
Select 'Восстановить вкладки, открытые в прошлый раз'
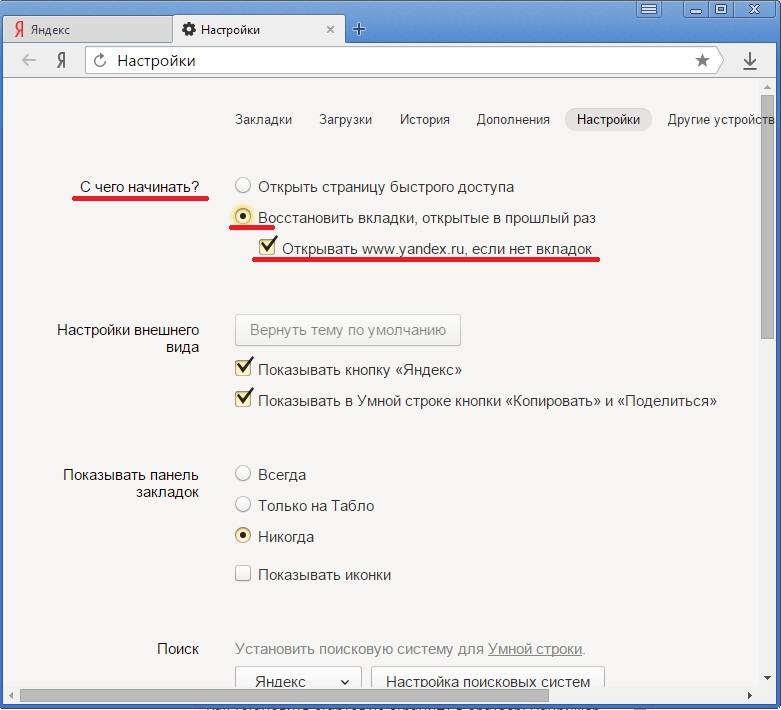243,216
